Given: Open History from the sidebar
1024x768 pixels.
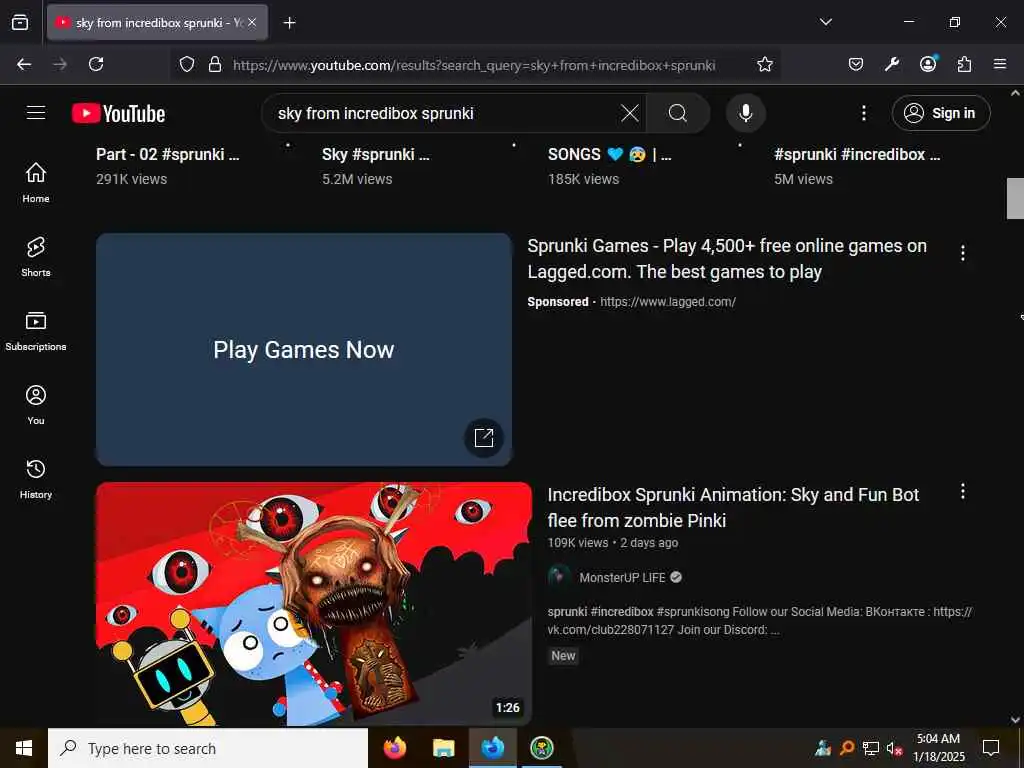Looking at the screenshot, I should pos(36,479).
